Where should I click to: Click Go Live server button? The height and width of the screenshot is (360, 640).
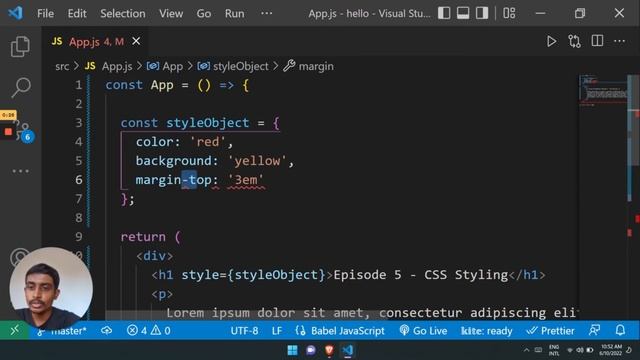click(x=423, y=330)
